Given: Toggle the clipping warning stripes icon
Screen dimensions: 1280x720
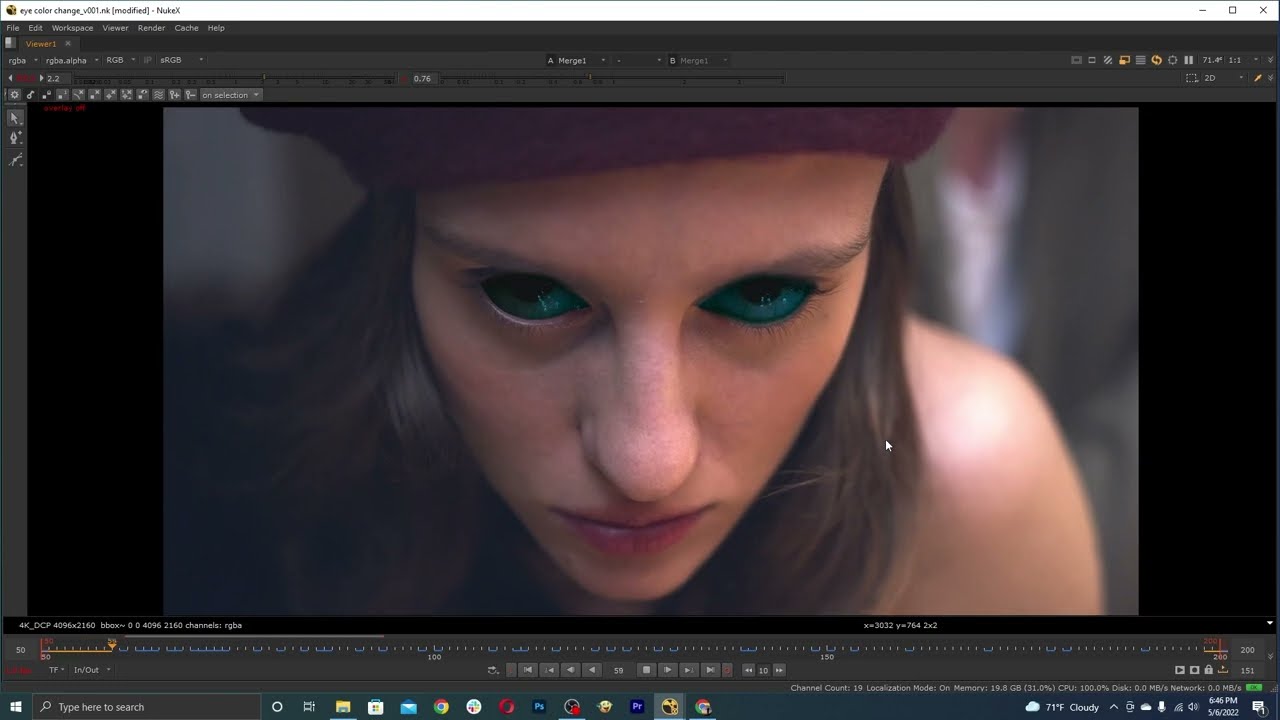Looking at the screenshot, I should tap(1108, 60).
